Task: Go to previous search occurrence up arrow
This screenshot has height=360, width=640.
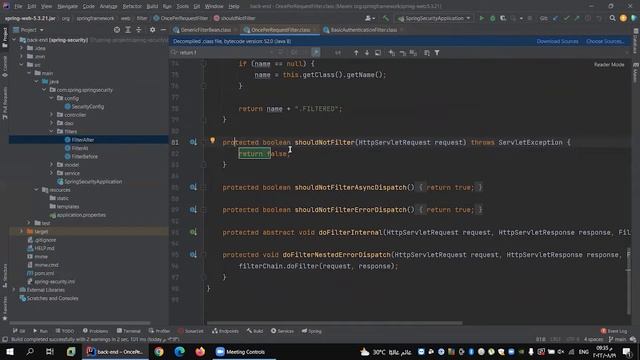Action: [356, 53]
